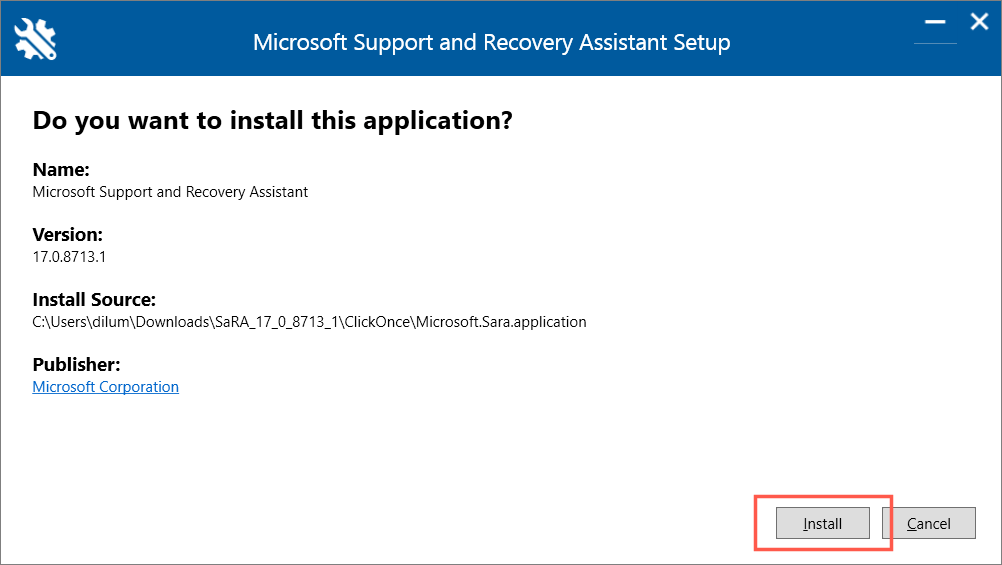Select the 'Name:' field label
The image size is (1002, 565).
click(61, 170)
